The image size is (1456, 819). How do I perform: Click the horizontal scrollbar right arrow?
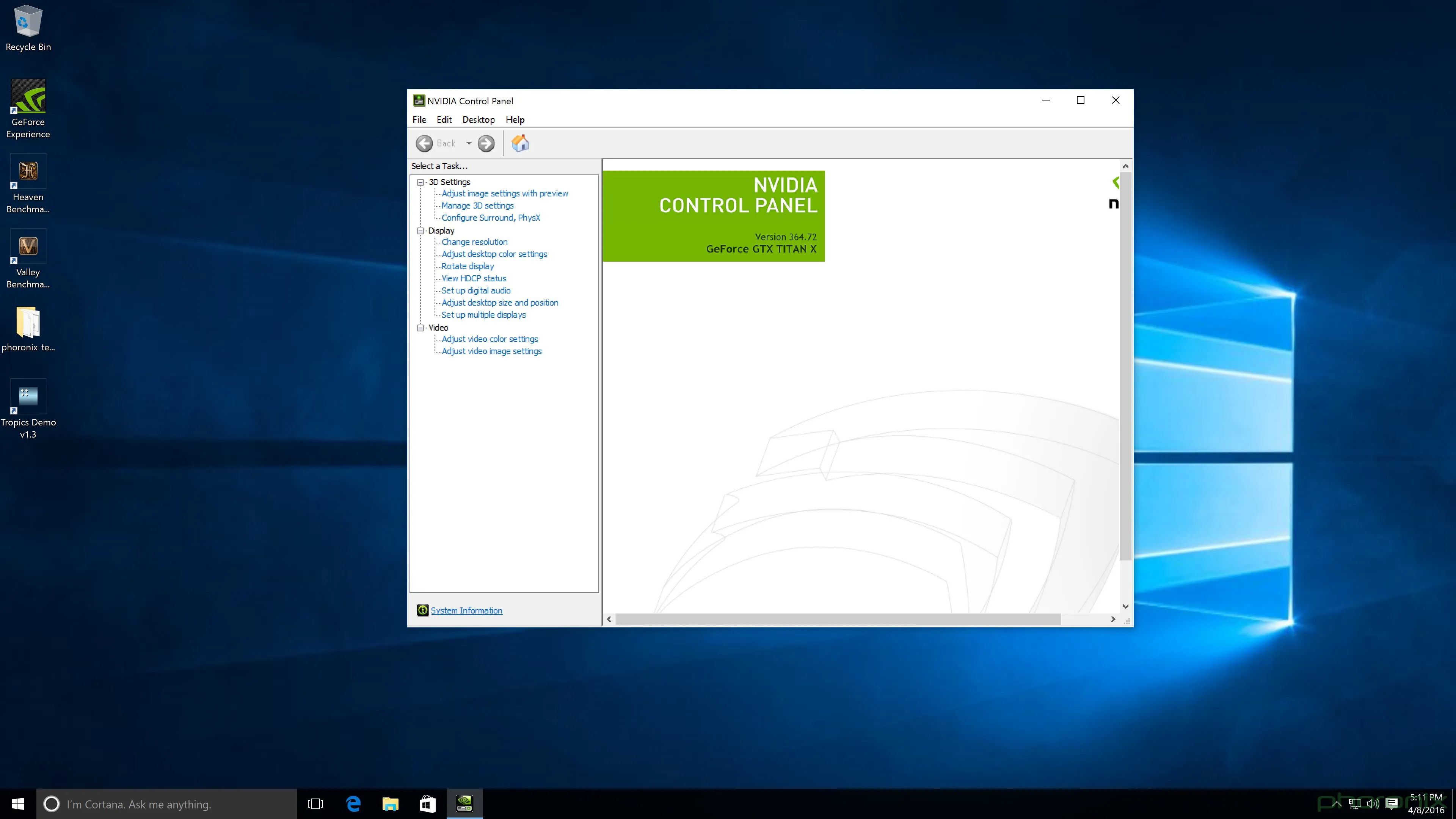point(1113,619)
